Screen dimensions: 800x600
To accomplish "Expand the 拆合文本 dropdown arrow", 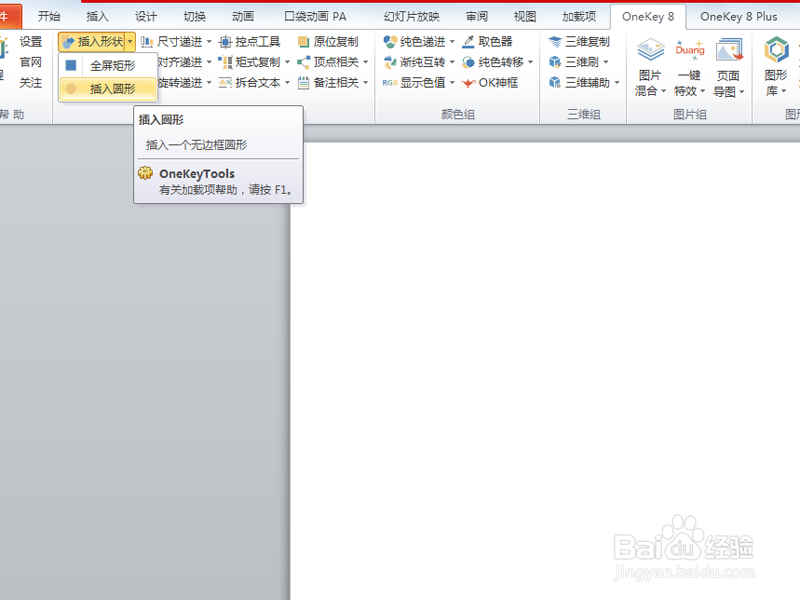I will coord(287,83).
